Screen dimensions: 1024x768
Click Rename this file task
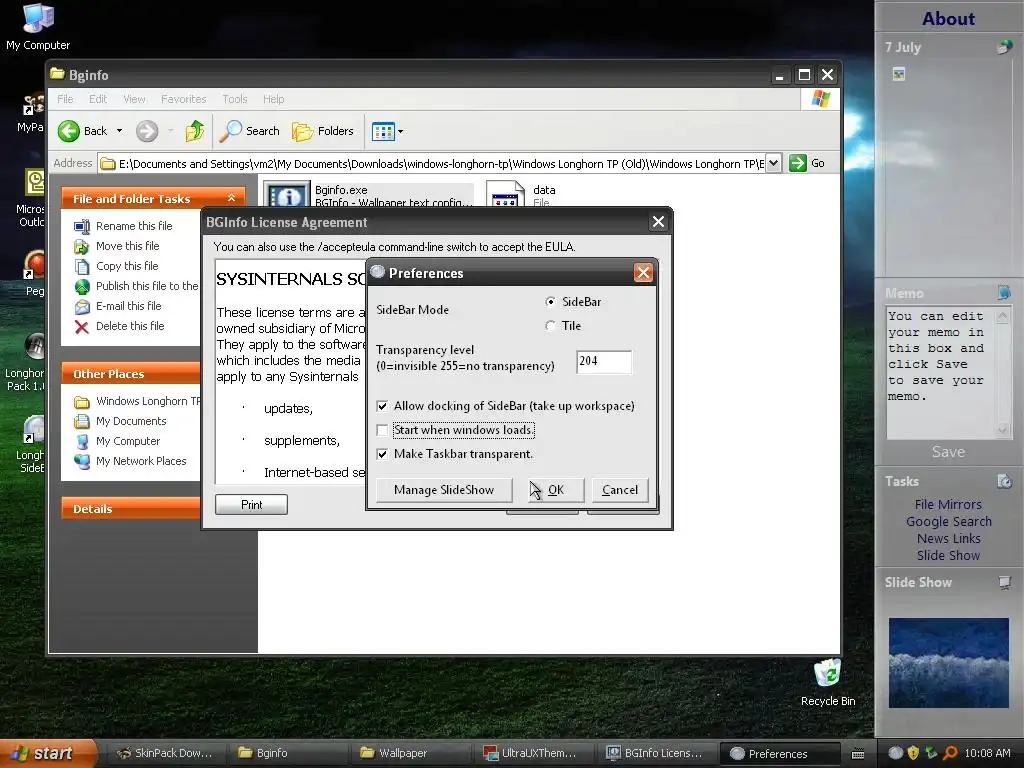(134, 226)
